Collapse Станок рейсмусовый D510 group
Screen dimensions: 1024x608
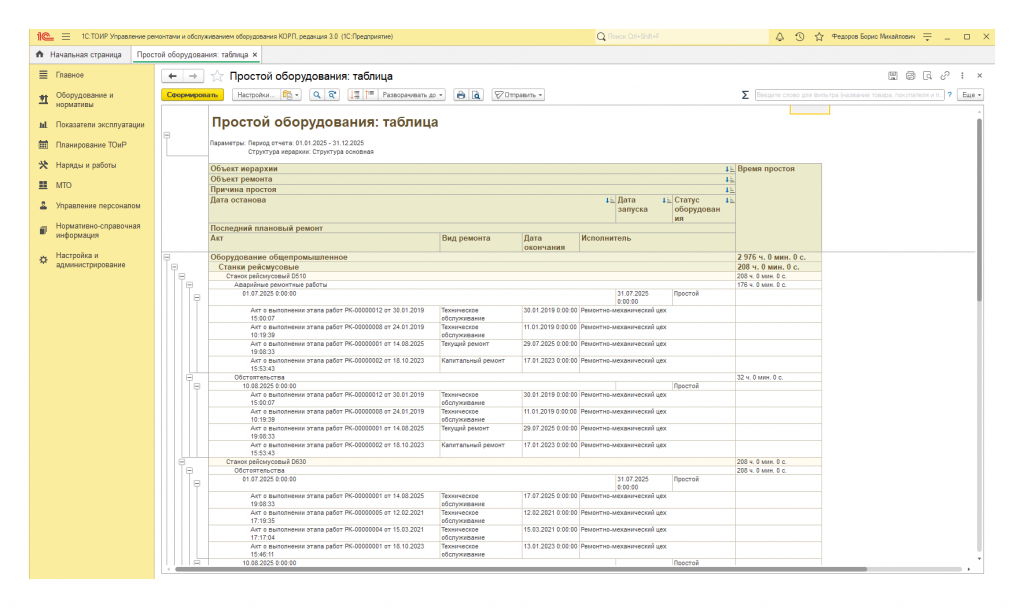tap(182, 276)
